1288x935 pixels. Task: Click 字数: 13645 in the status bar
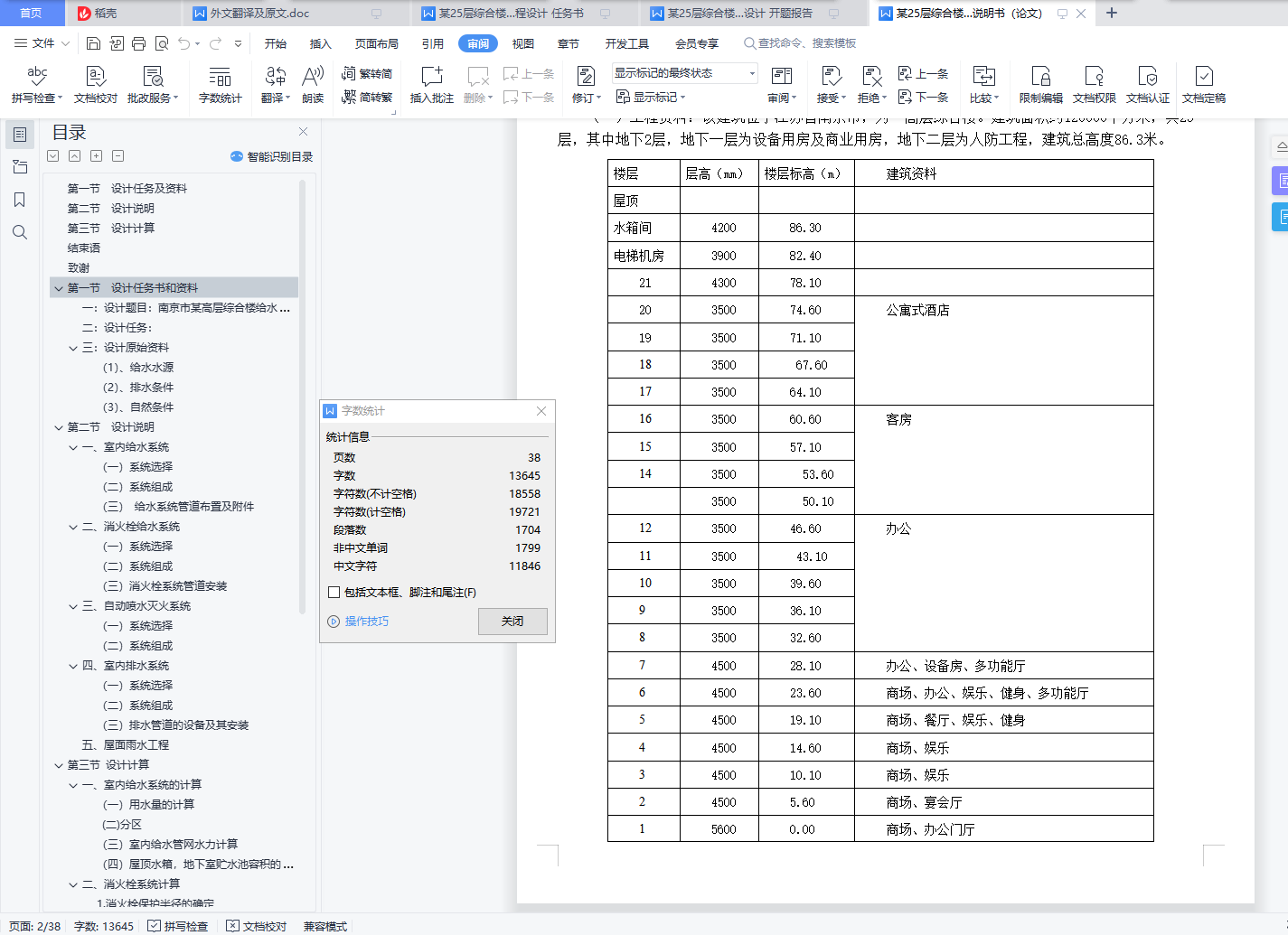104,926
